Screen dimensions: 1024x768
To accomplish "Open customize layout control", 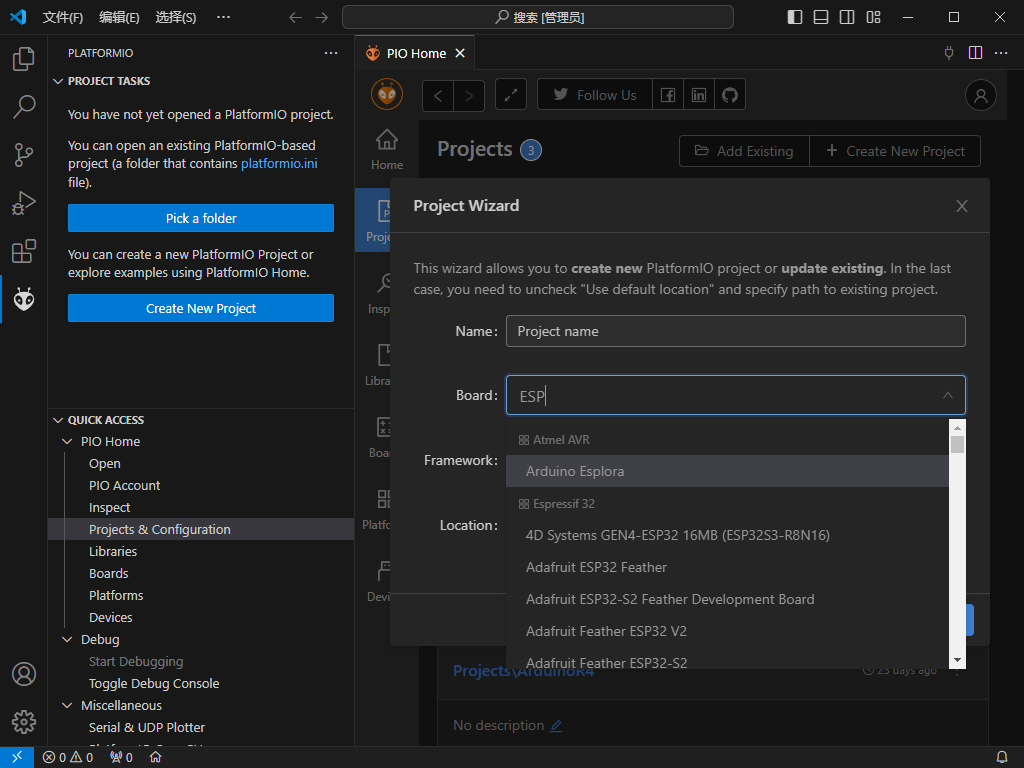I will click(873, 17).
